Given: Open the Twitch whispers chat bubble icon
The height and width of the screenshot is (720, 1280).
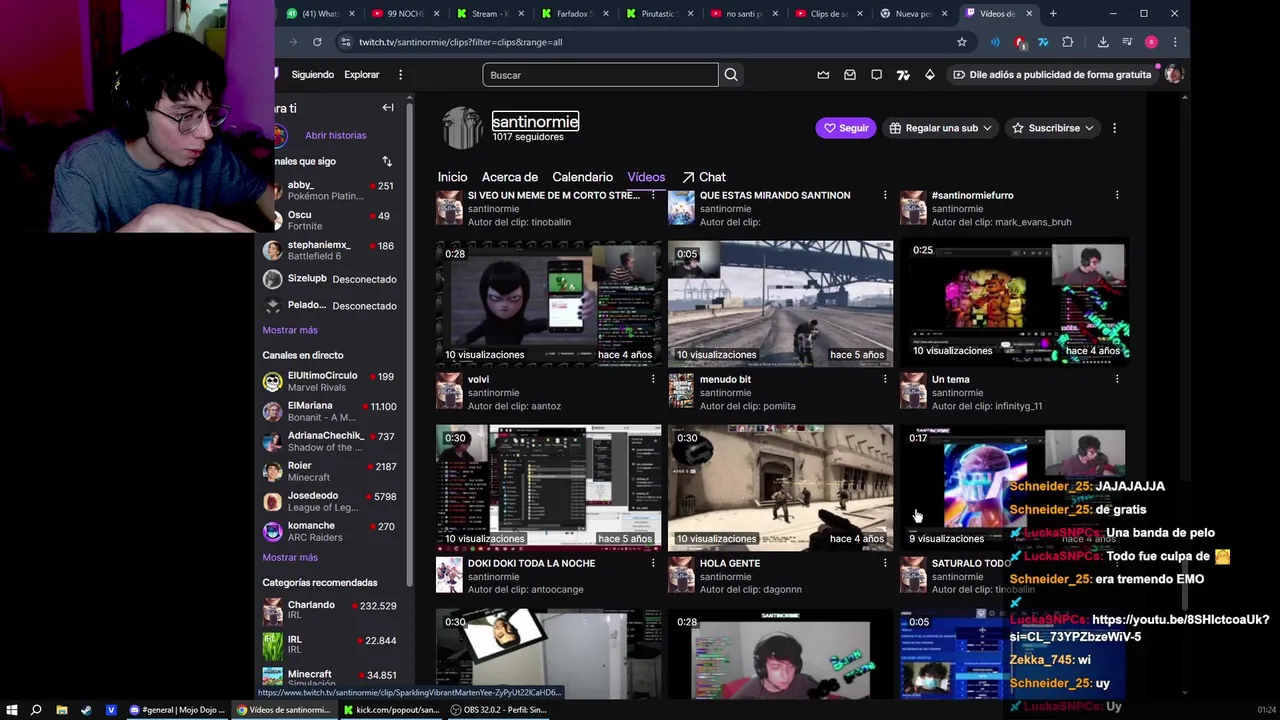Looking at the screenshot, I should tap(877, 75).
